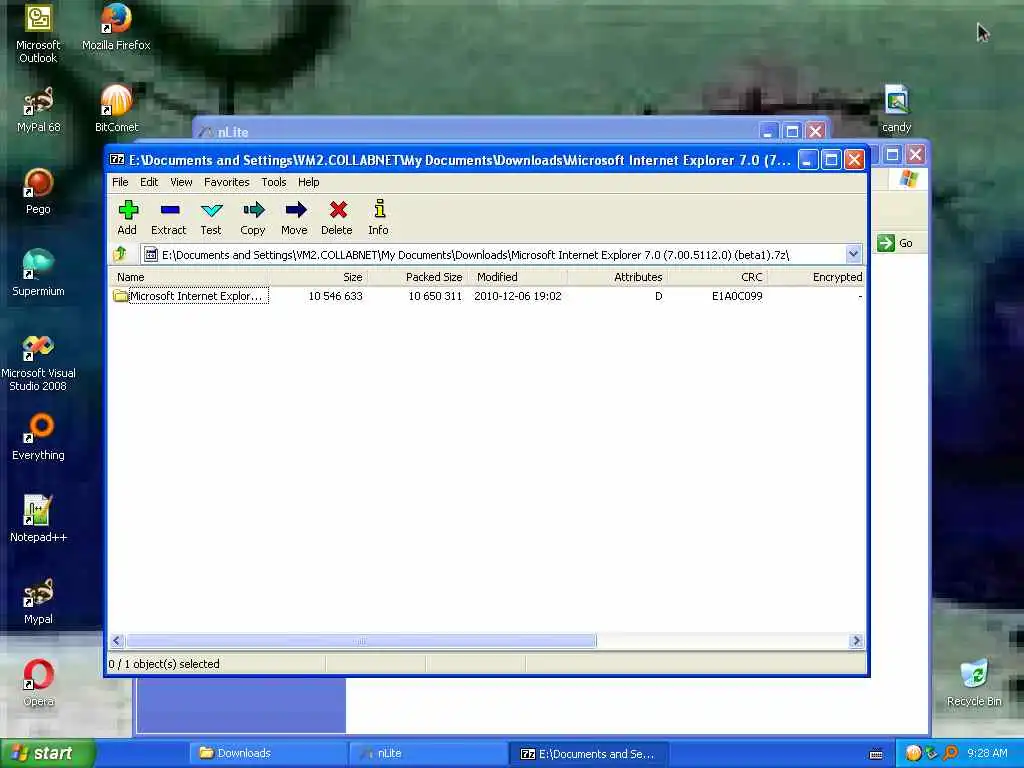Click the status bar selection count
This screenshot has width=1024, height=768.
coord(164,664)
